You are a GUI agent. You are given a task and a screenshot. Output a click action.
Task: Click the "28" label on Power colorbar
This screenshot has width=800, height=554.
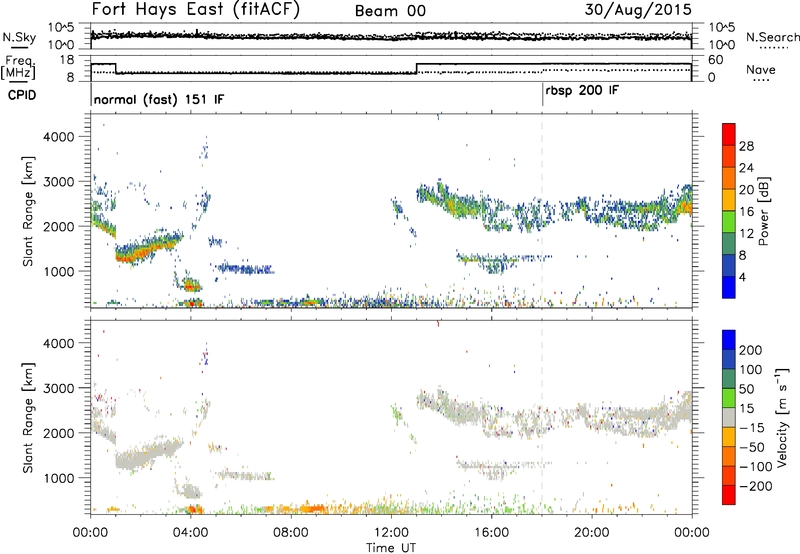746,146
